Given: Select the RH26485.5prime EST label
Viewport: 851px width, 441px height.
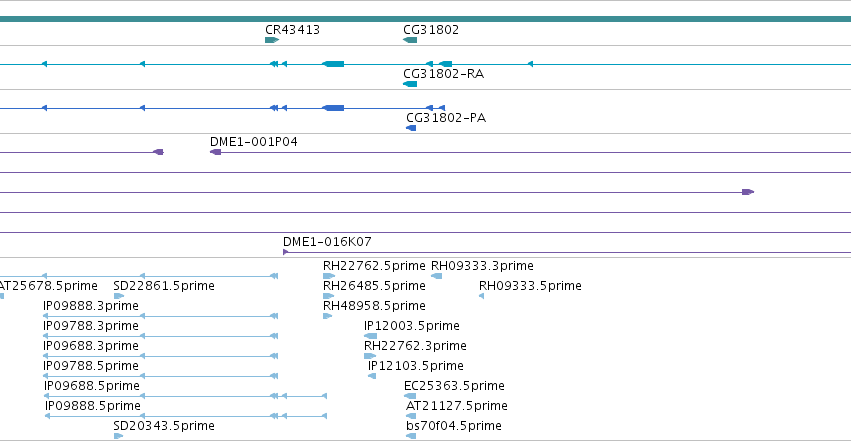Looking at the screenshot, I should click(x=374, y=286).
